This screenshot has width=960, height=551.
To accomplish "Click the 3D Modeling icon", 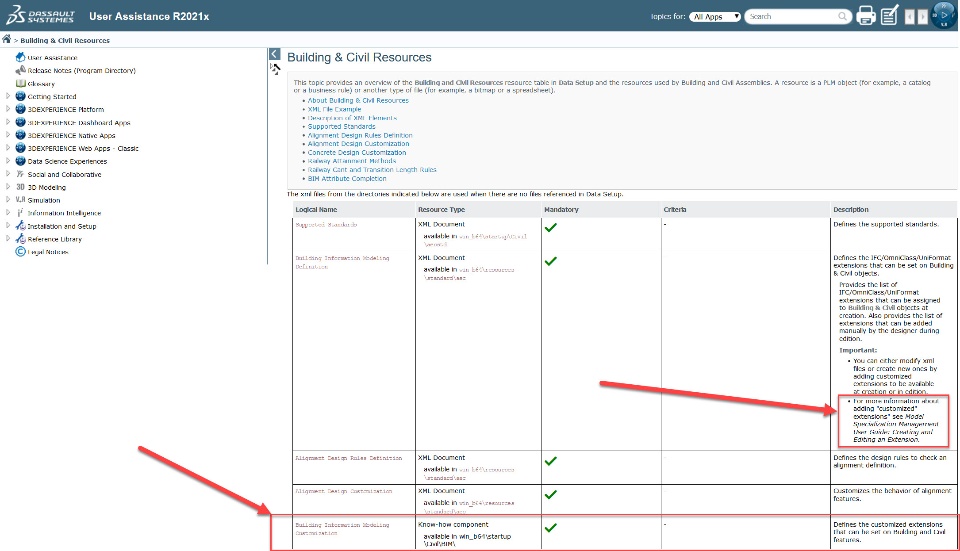I will tap(20, 187).
